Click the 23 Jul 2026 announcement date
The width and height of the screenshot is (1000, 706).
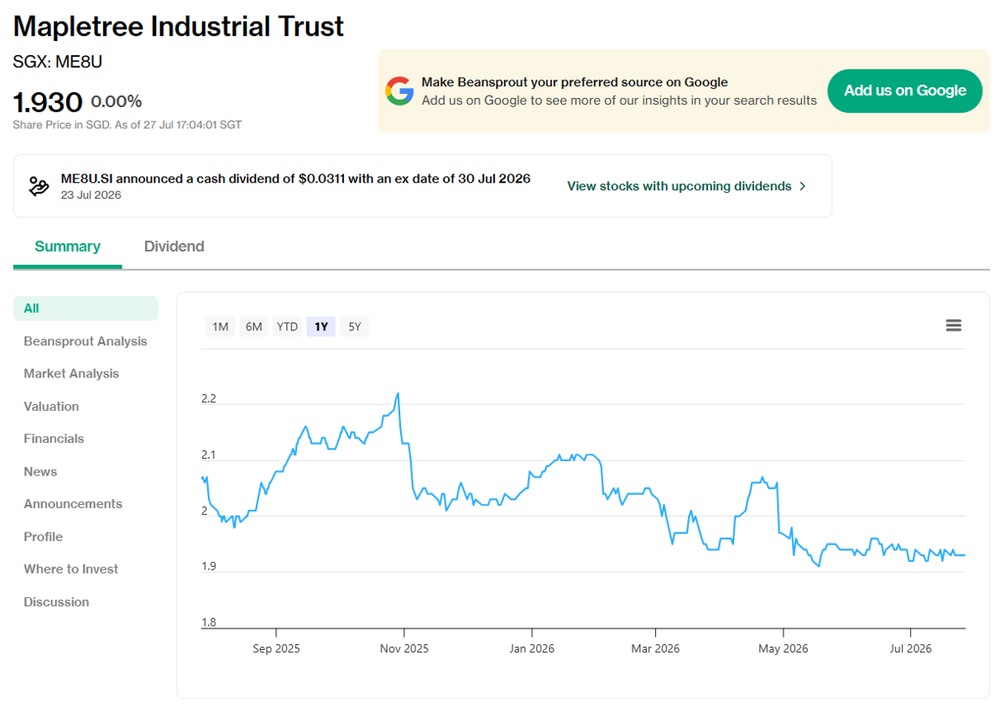click(91, 195)
